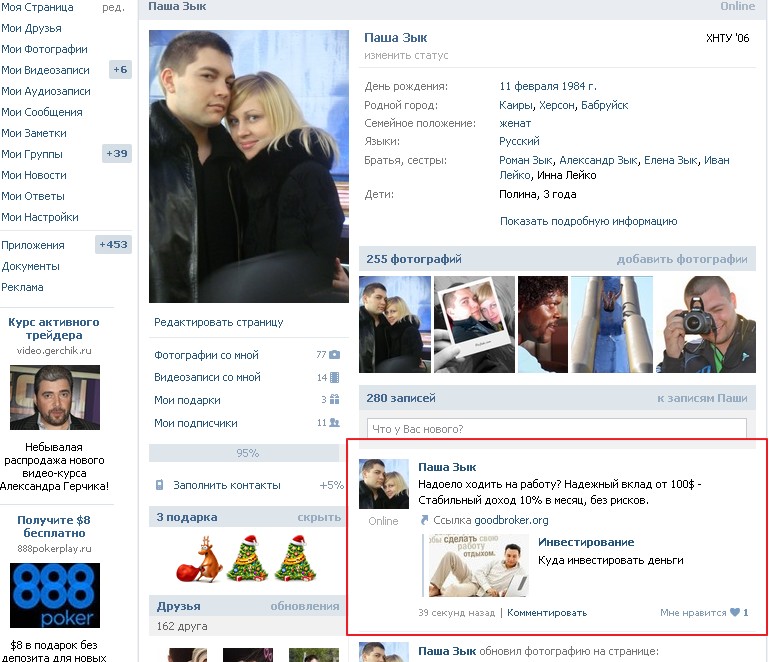
Task: Go to Мои Сообщения
Action: (x=42, y=112)
